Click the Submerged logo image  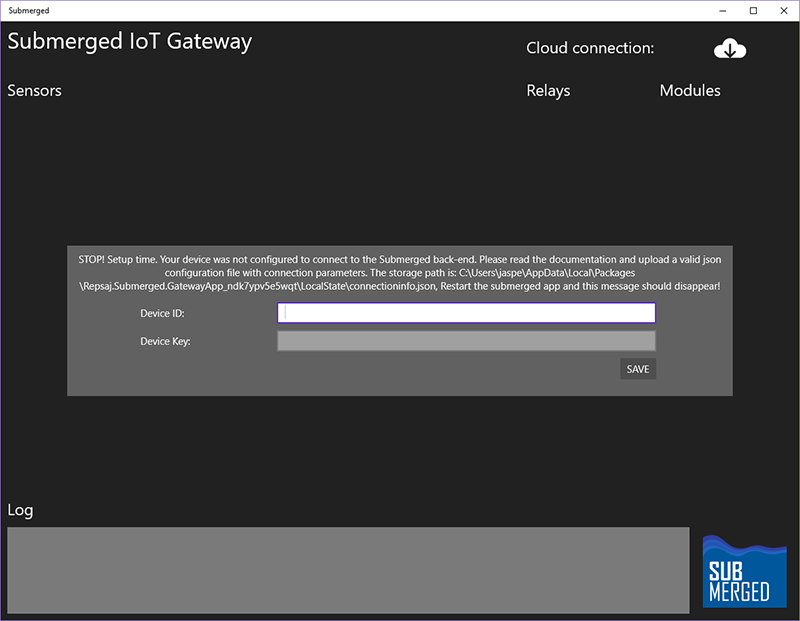744,571
